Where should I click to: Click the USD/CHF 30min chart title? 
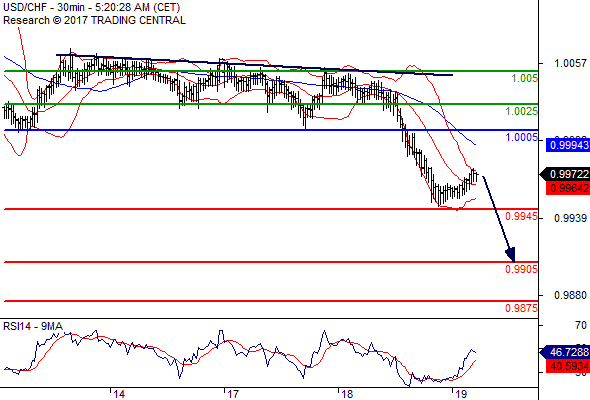[91, 7]
